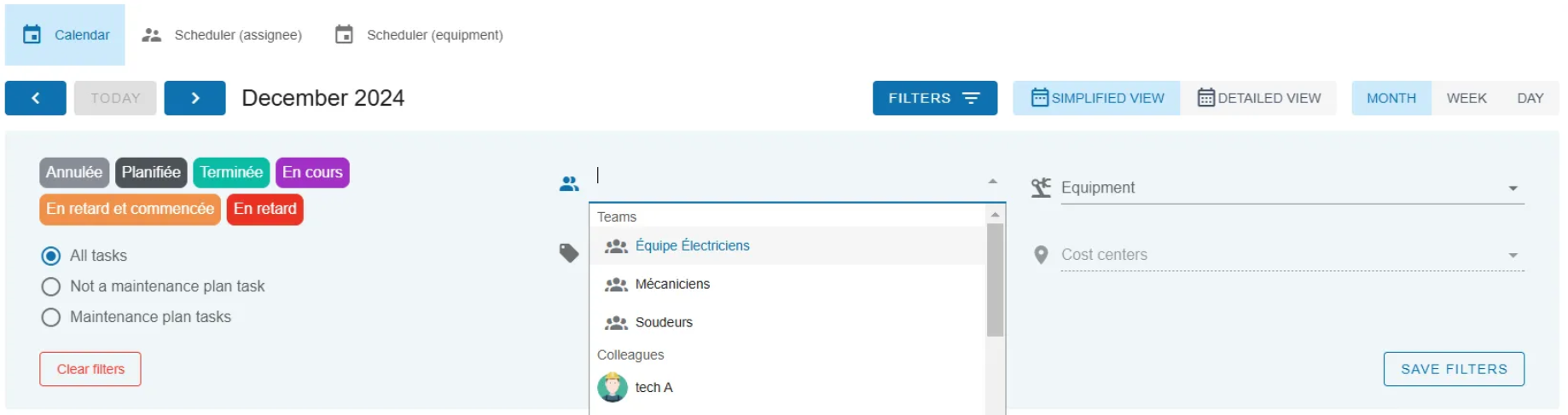Click the TODAY button
Image resolution: width=1568 pixels, height=415 pixels.
point(115,98)
